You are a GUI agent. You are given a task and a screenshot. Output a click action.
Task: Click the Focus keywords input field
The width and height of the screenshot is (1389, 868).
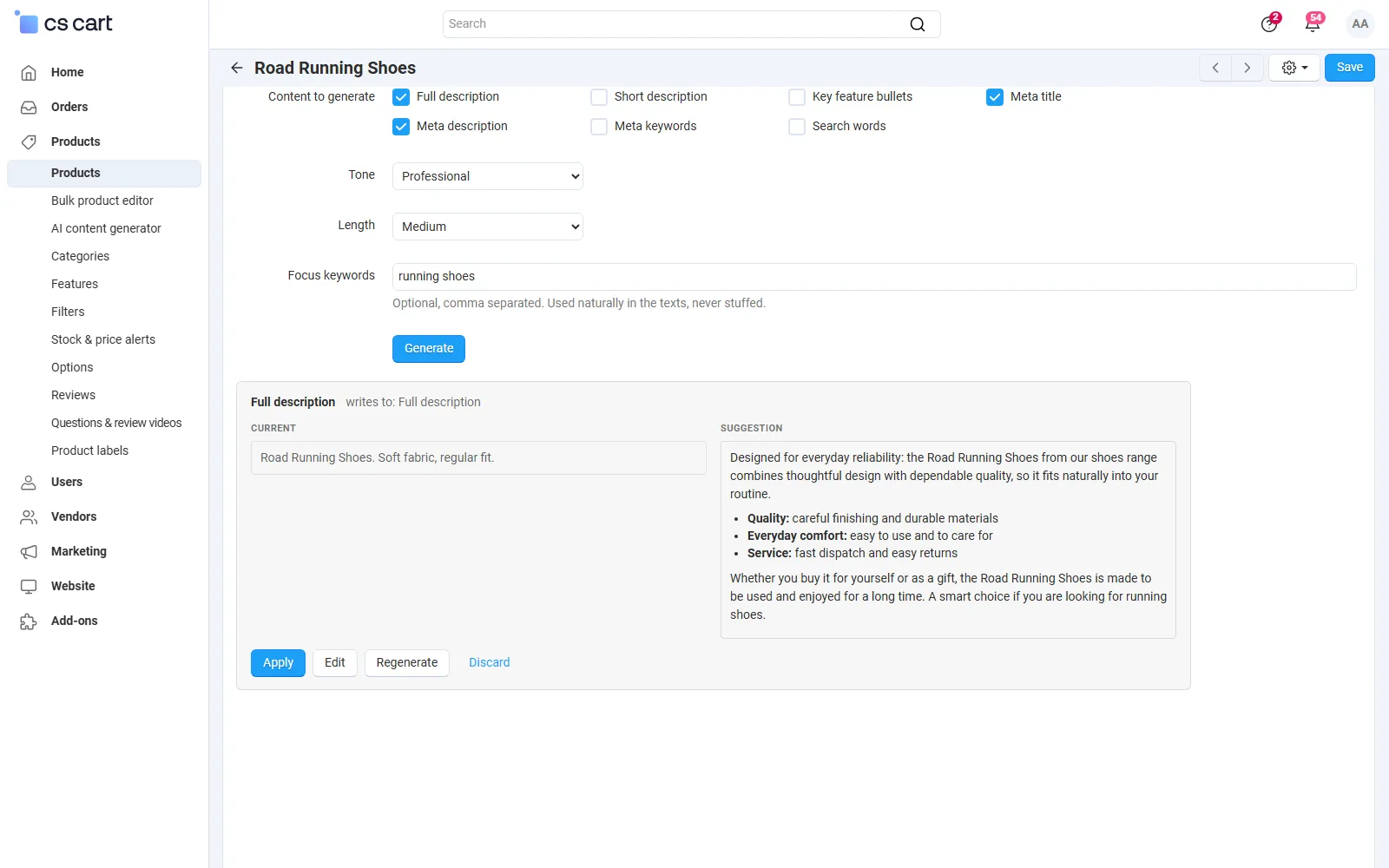click(x=874, y=277)
